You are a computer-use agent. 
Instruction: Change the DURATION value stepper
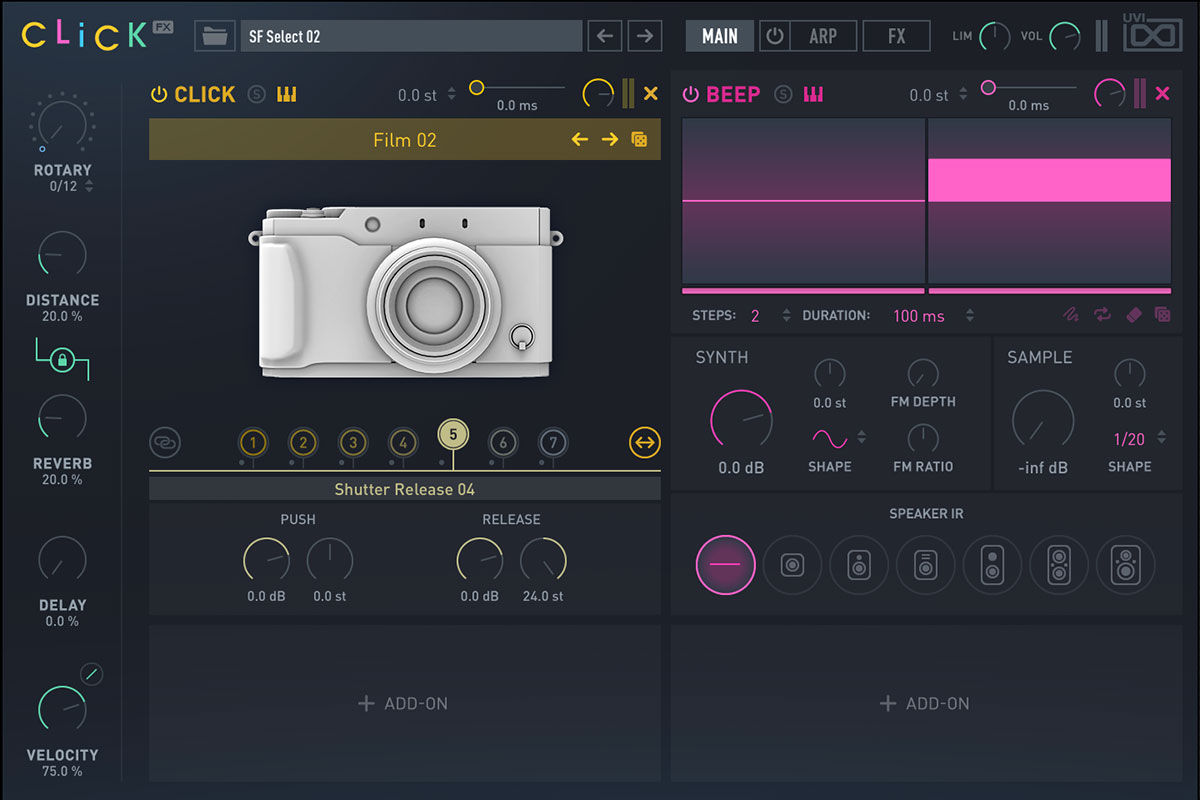969,315
